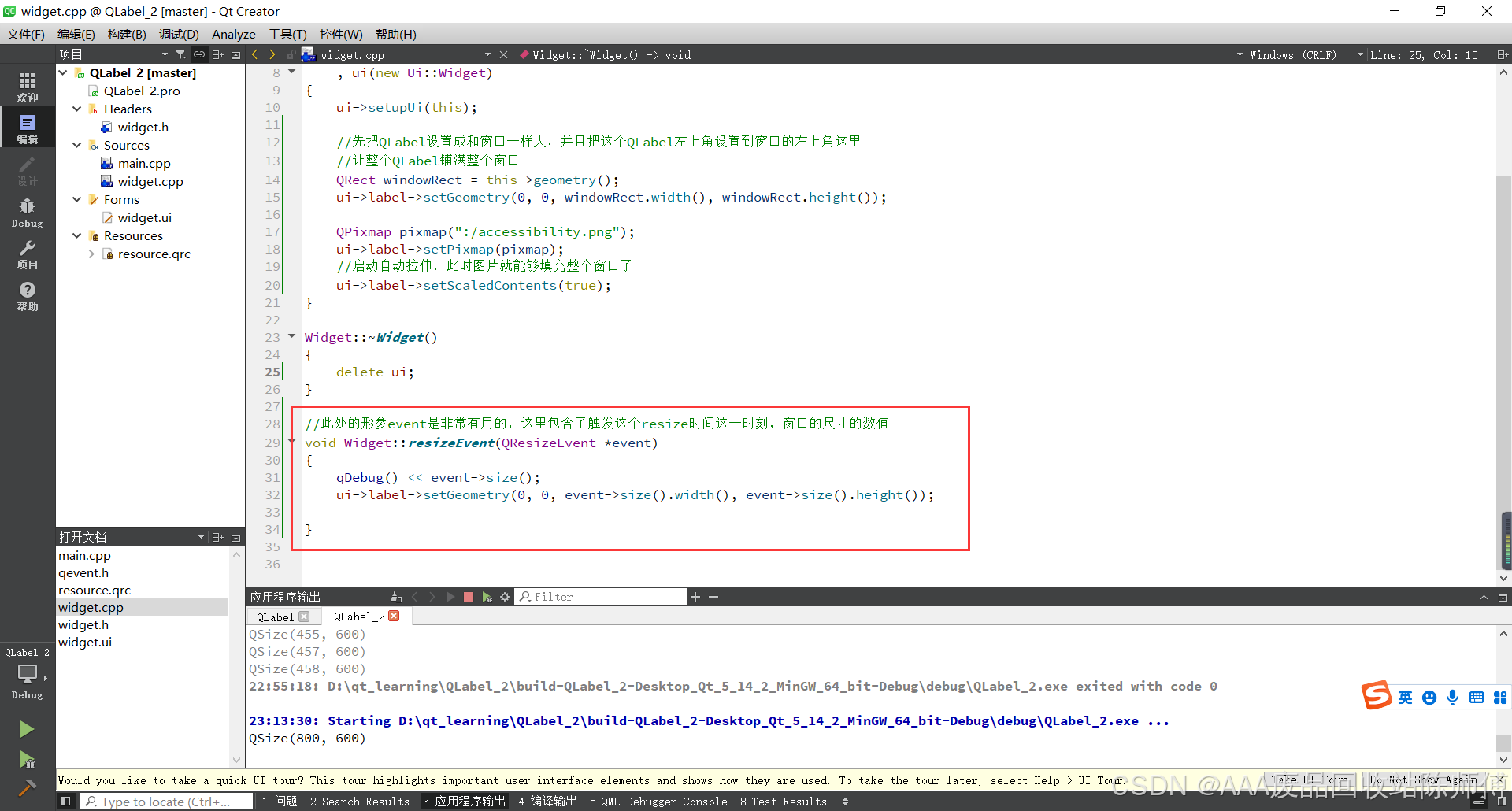Select widget.h under Headers
Screen dimensions: 1512x811
click(143, 127)
